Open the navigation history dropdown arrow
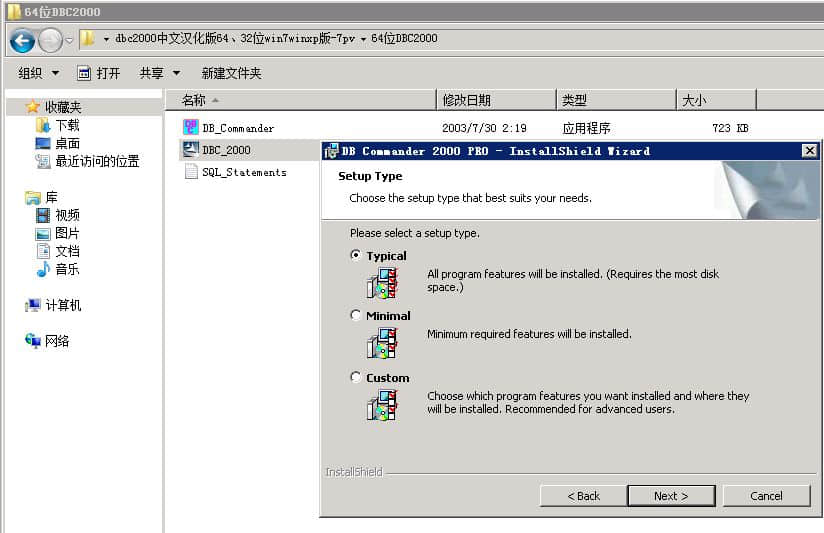Image resolution: width=824 pixels, height=533 pixels. pos(69,41)
